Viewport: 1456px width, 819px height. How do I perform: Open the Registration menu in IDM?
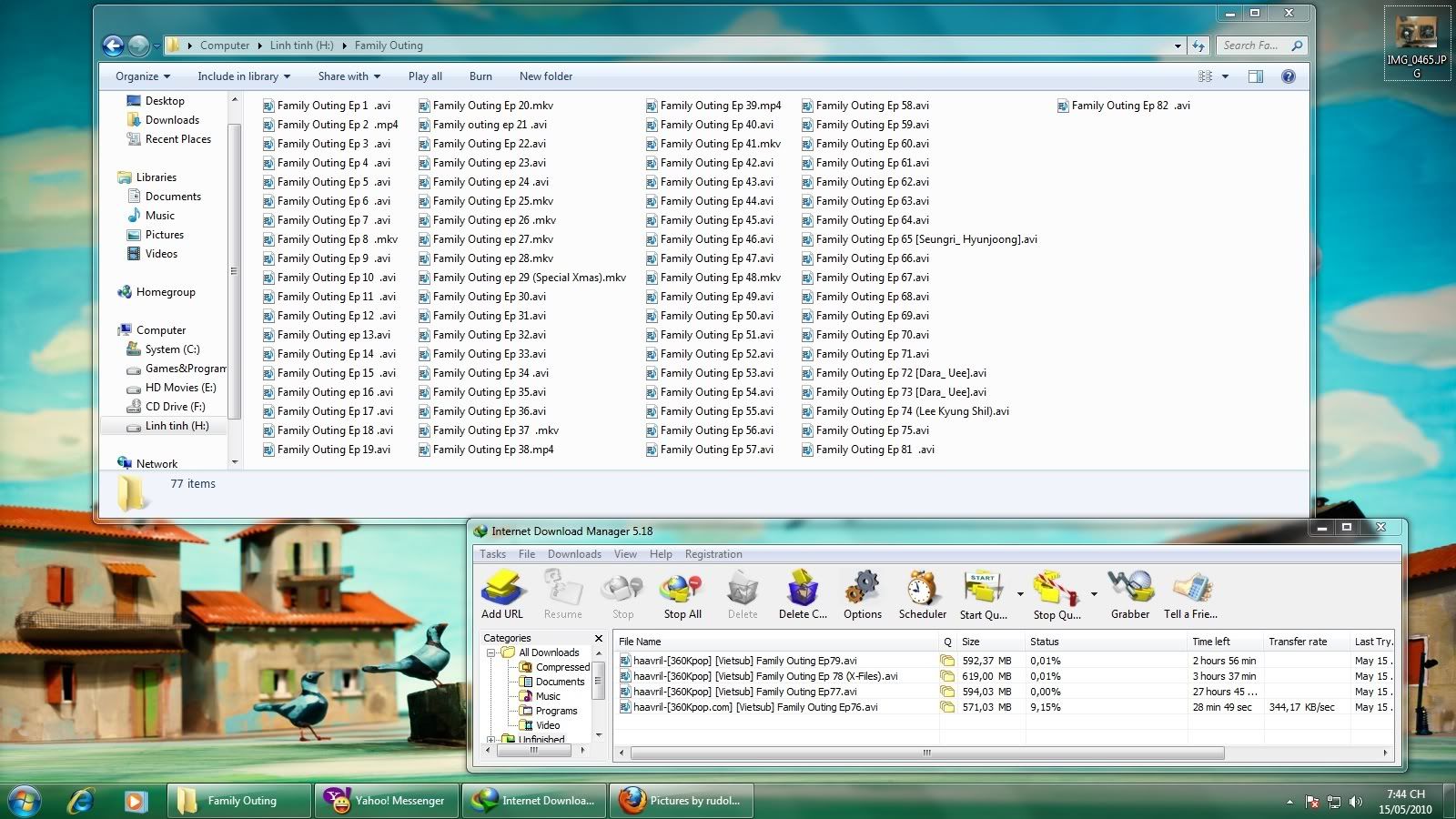[713, 554]
